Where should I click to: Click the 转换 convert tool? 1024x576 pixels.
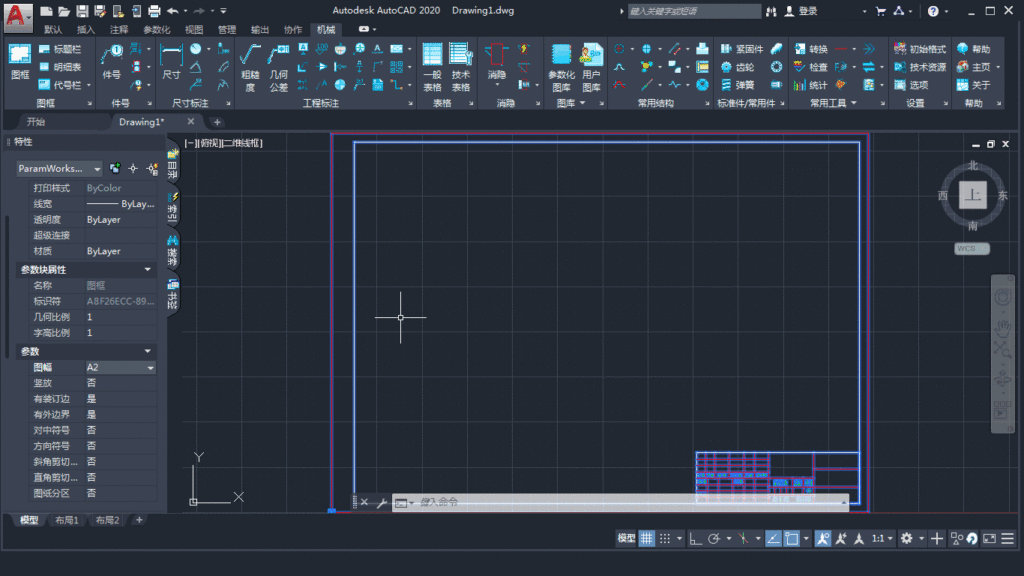(810, 49)
